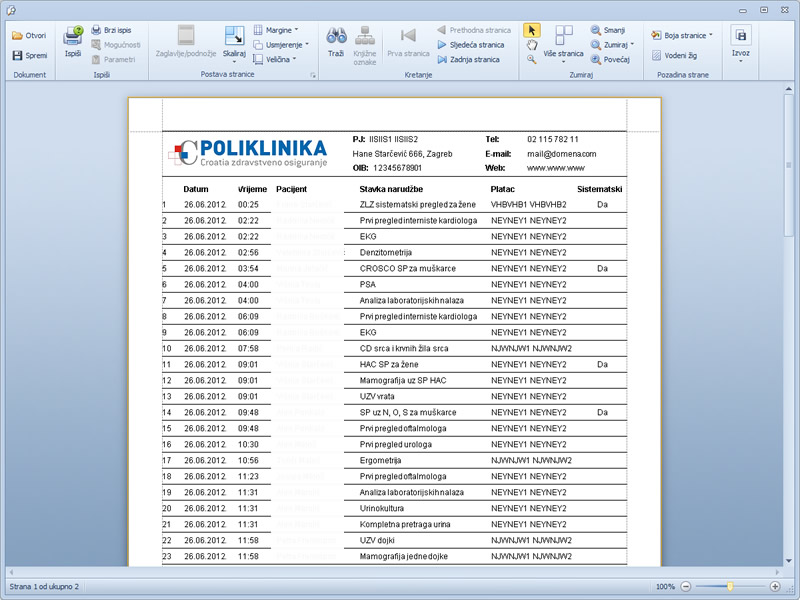
Task: Open Mogućnosti print options
Action: point(116,45)
